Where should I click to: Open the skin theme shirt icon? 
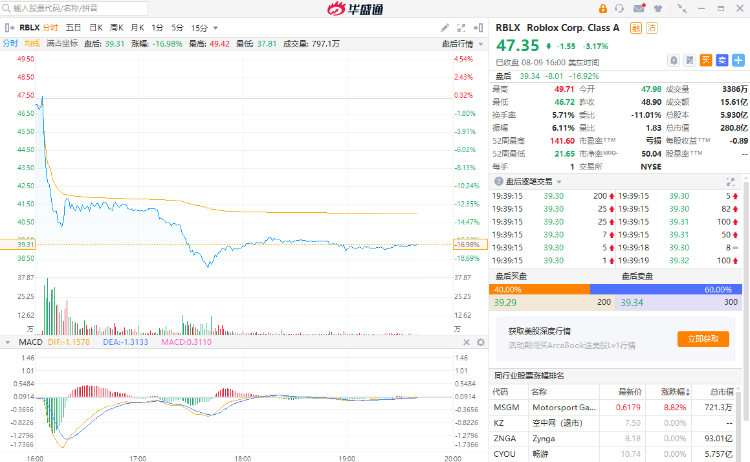(658, 8)
